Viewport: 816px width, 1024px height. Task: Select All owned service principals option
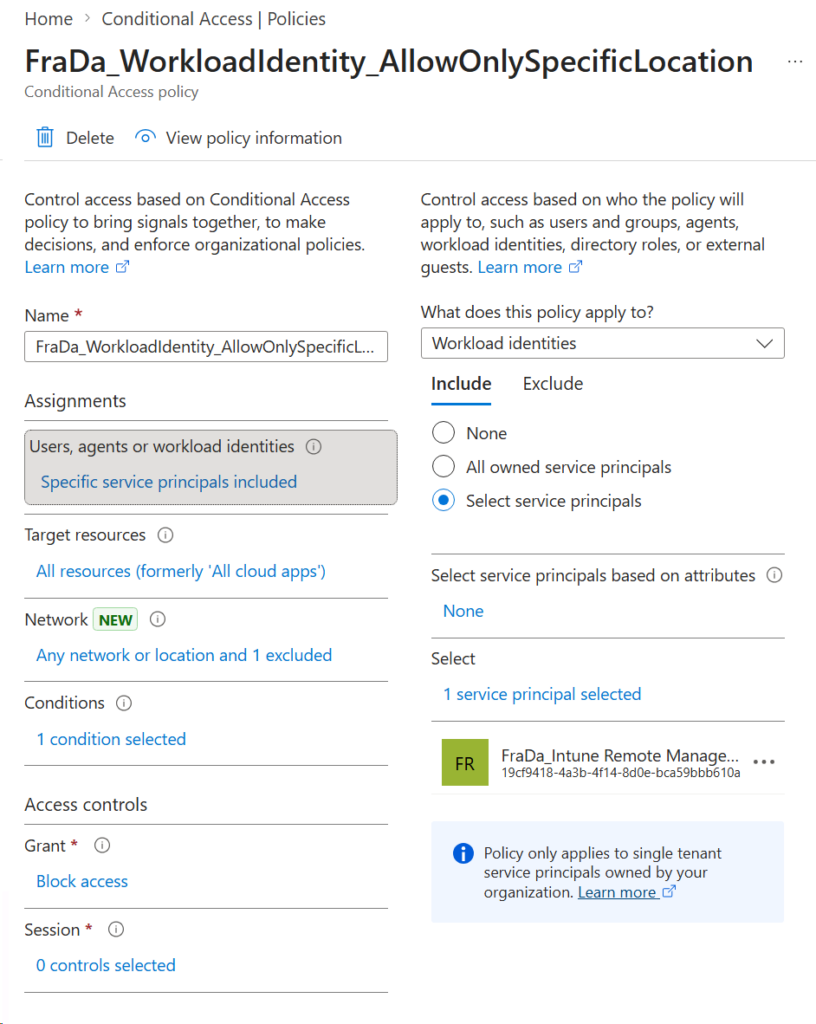443,467
